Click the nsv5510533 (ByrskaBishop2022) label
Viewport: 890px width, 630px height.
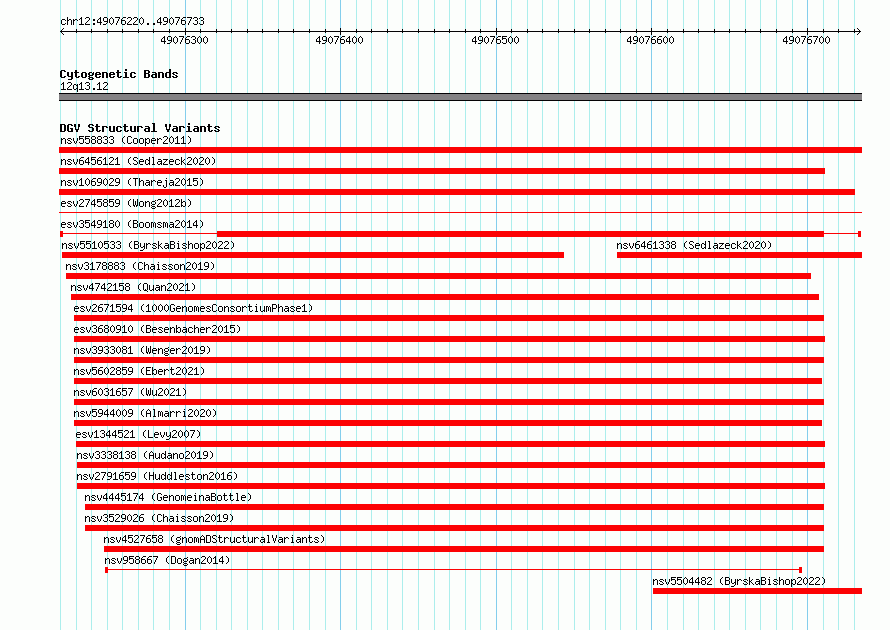pyautogui.click(x=148, y=245)
